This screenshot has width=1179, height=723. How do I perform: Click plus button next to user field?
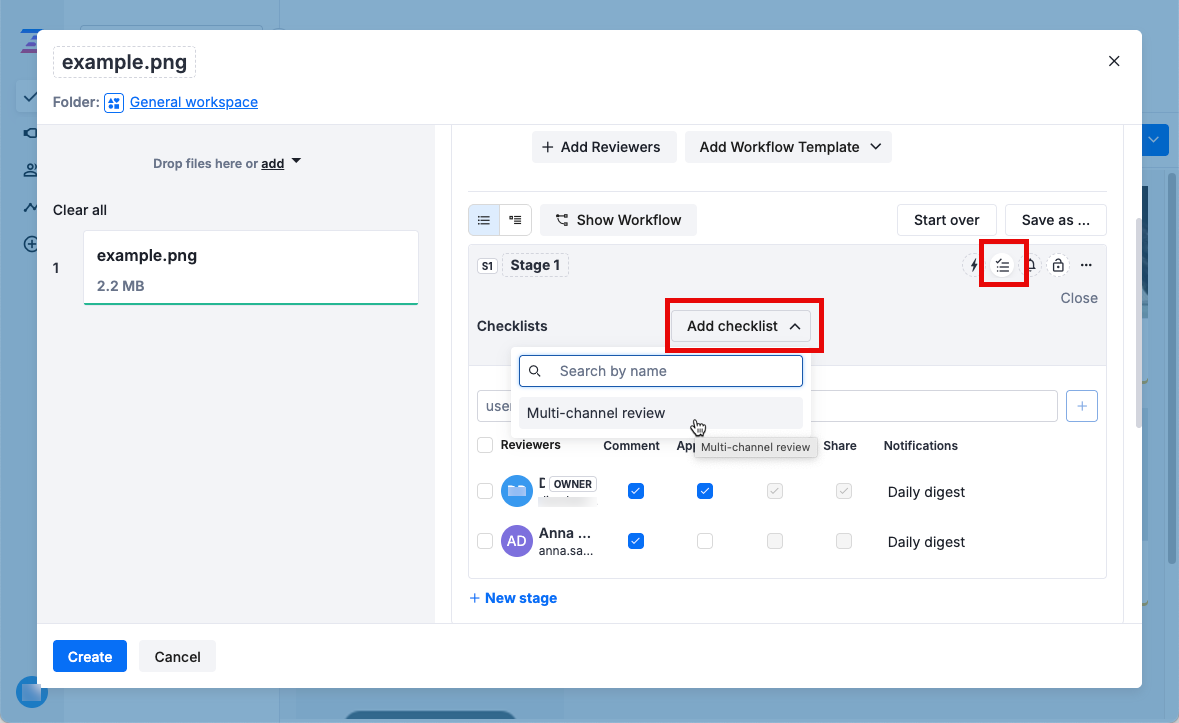click(x=1081, y=406)
